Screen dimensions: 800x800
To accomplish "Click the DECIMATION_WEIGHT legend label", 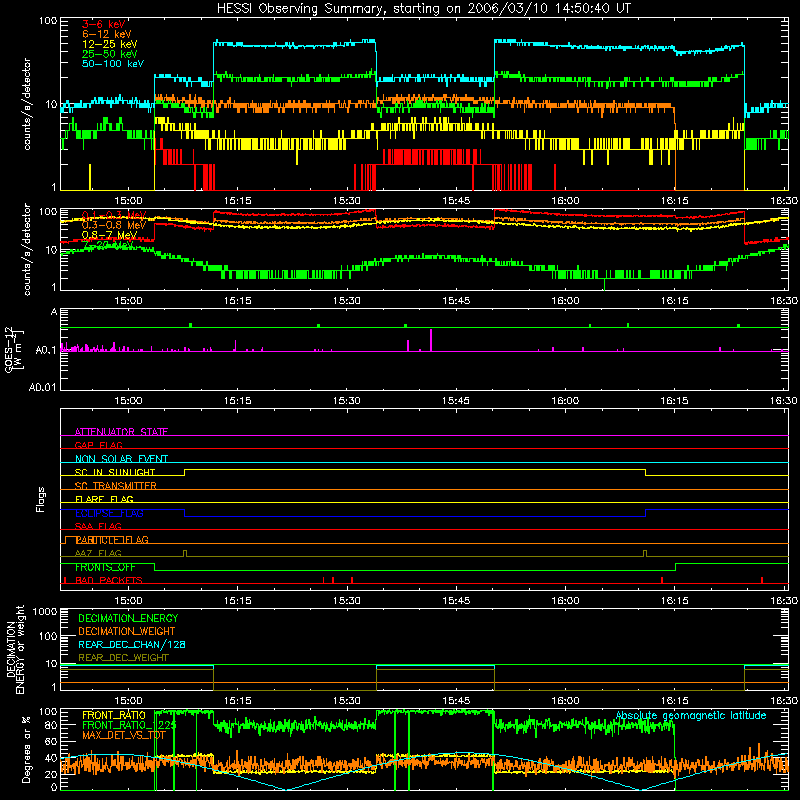I will point(127,631).
